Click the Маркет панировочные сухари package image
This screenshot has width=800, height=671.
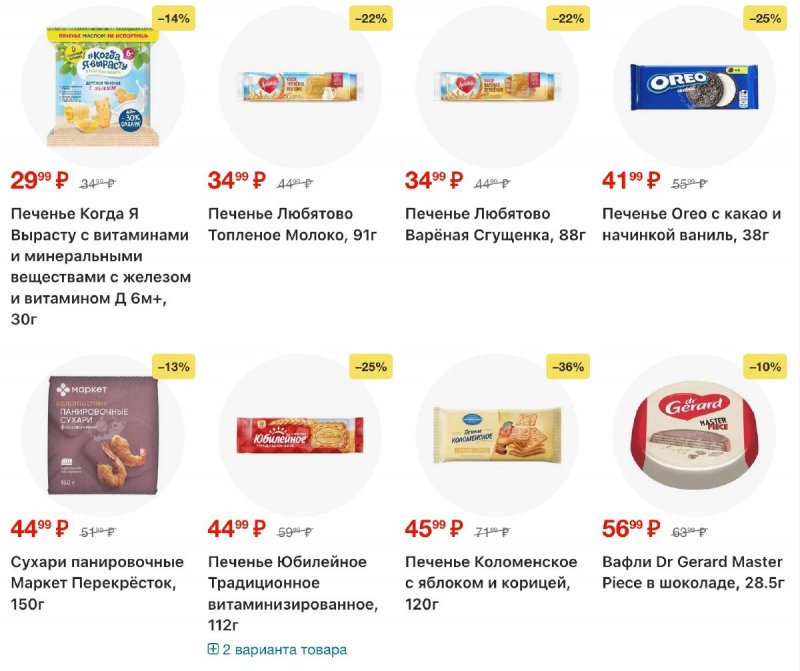101,436
